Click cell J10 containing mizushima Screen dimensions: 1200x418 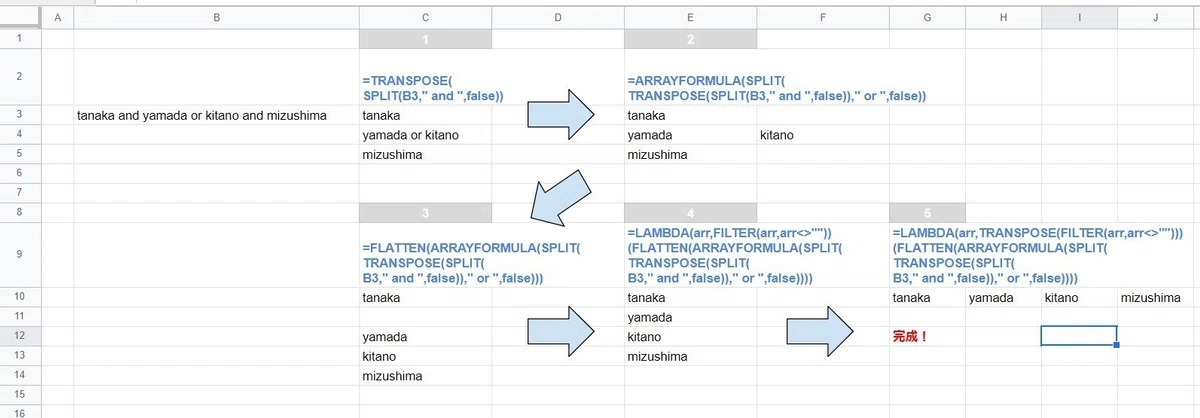tap(1158, 298)
